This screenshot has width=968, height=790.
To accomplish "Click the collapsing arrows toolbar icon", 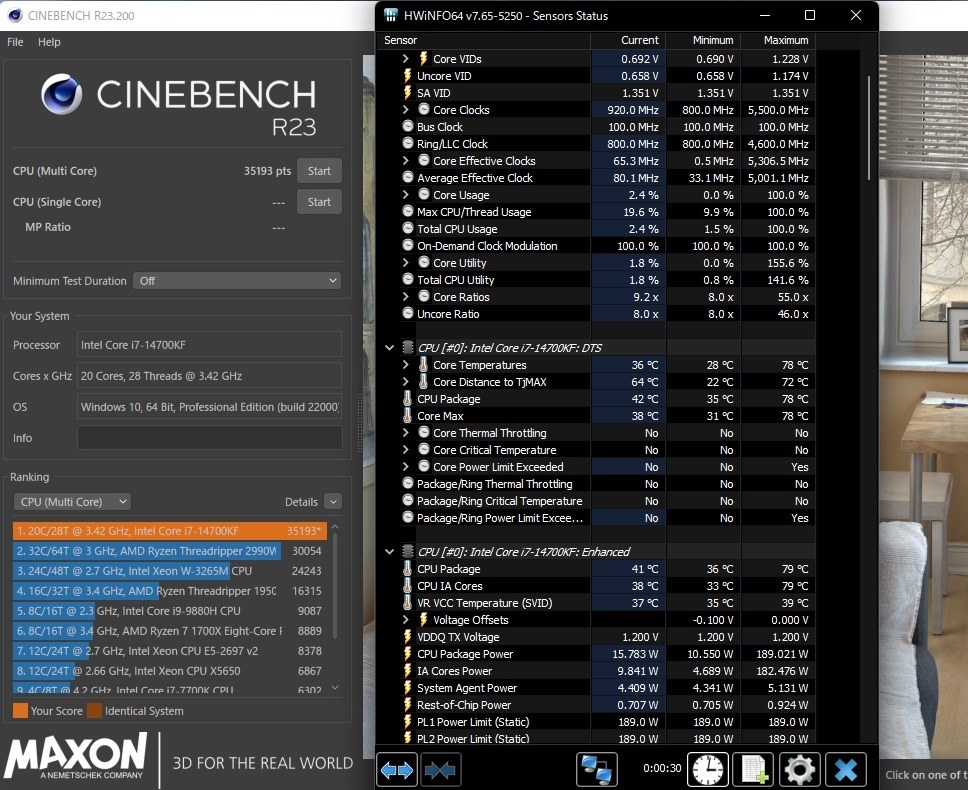I will [x=441, y=769].
